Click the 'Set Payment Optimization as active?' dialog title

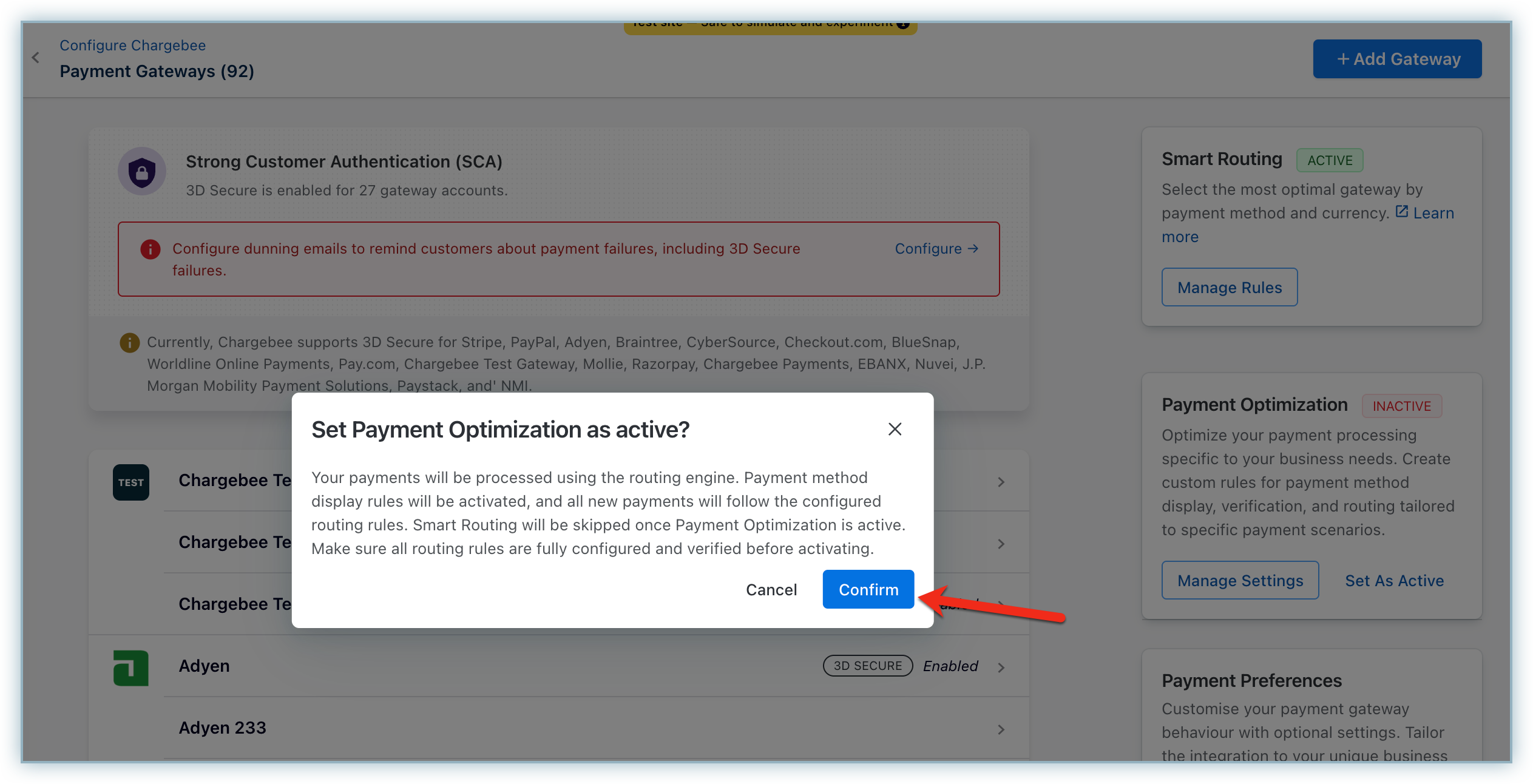[500, 430]
